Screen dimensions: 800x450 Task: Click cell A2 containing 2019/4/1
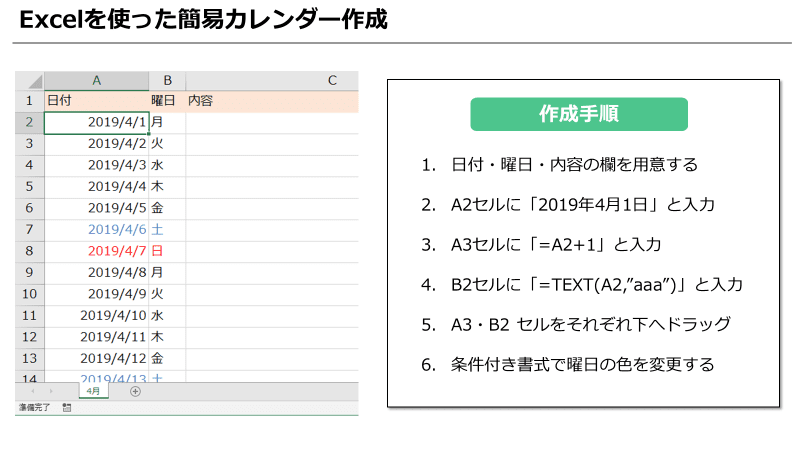96,122
